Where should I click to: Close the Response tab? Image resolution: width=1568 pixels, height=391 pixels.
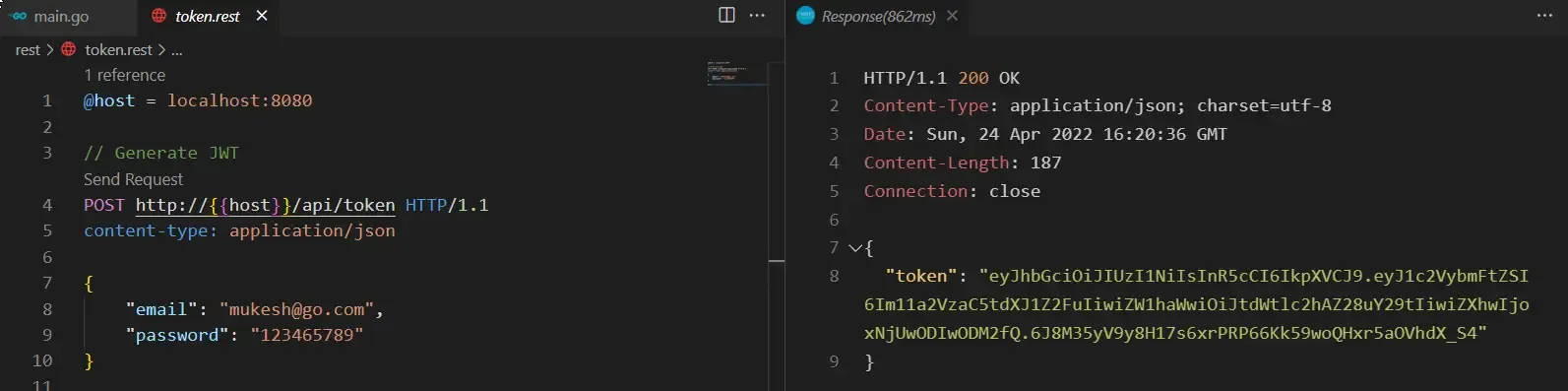tap(952, 16)
